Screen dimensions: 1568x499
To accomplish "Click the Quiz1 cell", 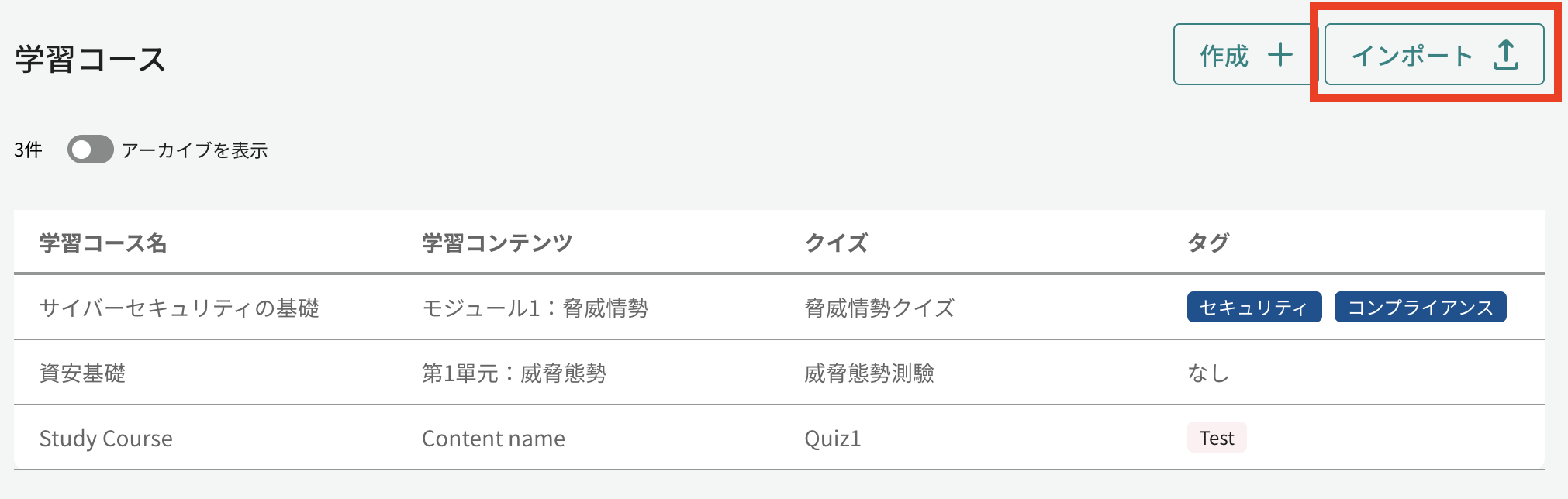I will pyautogui.click(x=833, y=439).
